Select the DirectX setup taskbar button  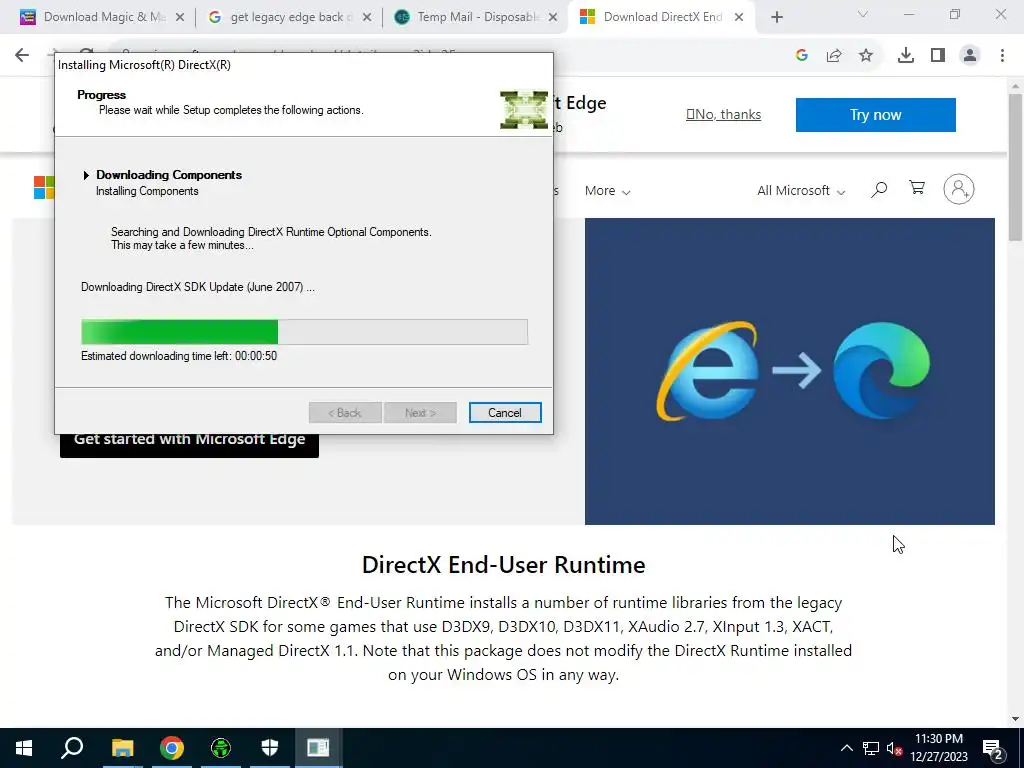pos(318,748)
